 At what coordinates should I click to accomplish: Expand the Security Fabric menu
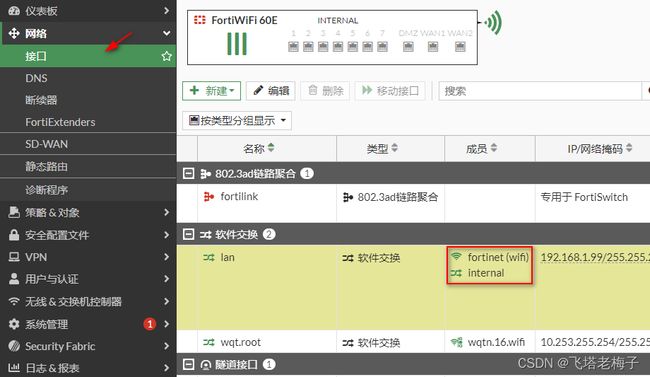coord(88,346)
